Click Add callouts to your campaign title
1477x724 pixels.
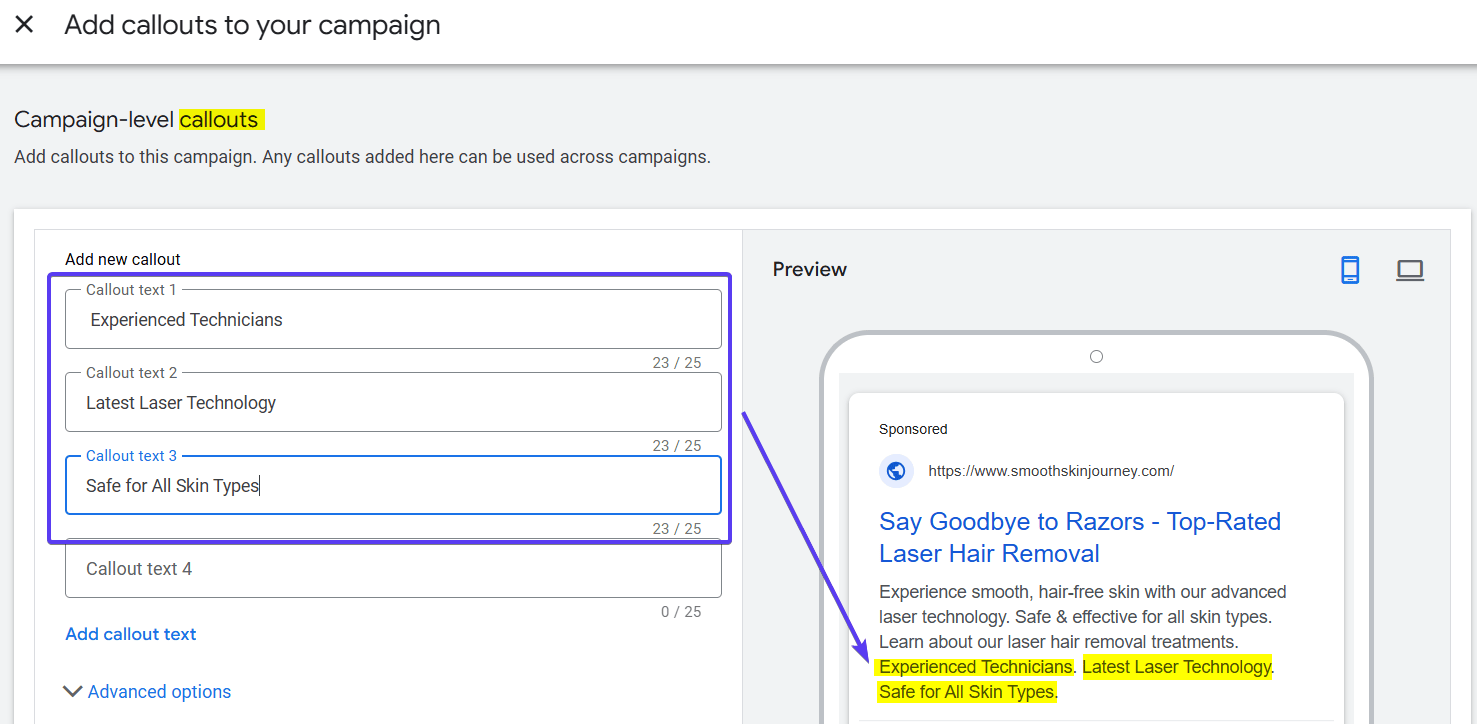(252, 25)
